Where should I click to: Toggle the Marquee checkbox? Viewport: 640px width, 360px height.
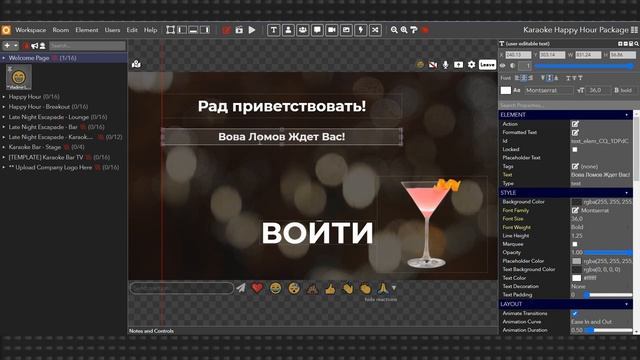(575, 244)
